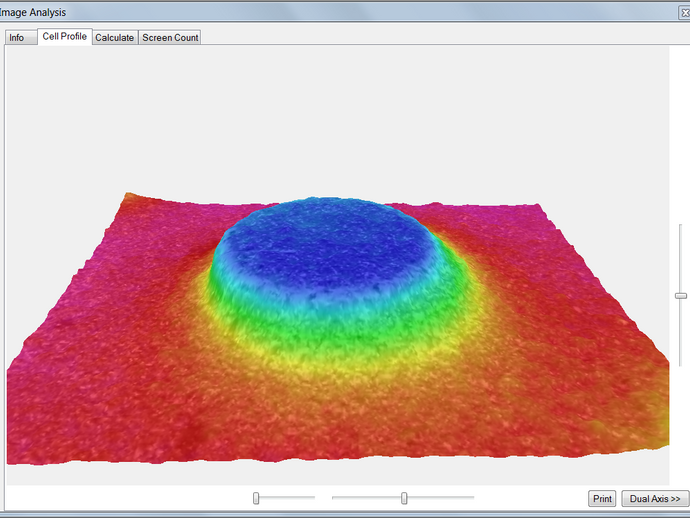Click the long bottom slider track right of handle
Screen dimensions: 690x518
(x=440, y=498)
